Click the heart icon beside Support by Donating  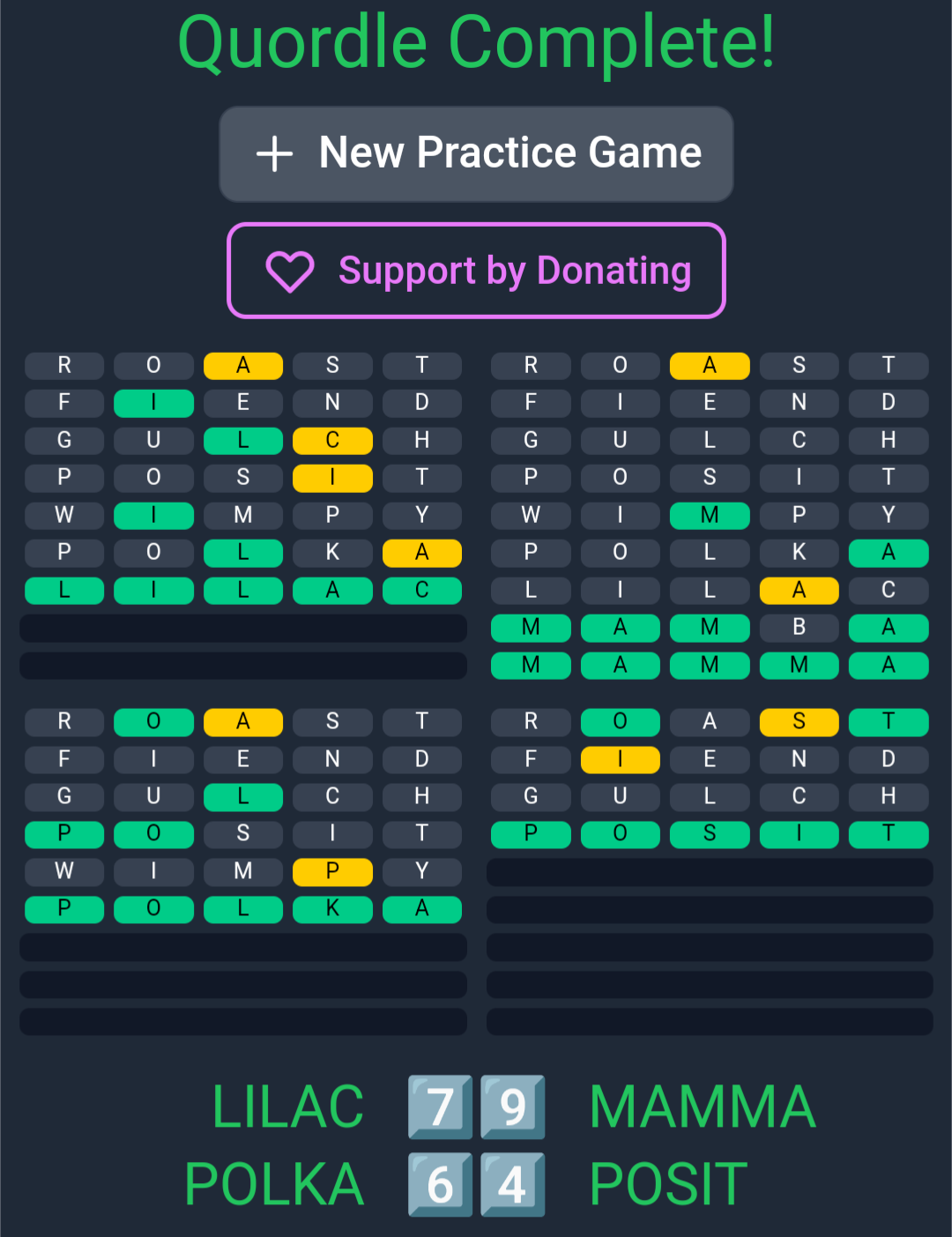tap(290, 271)
